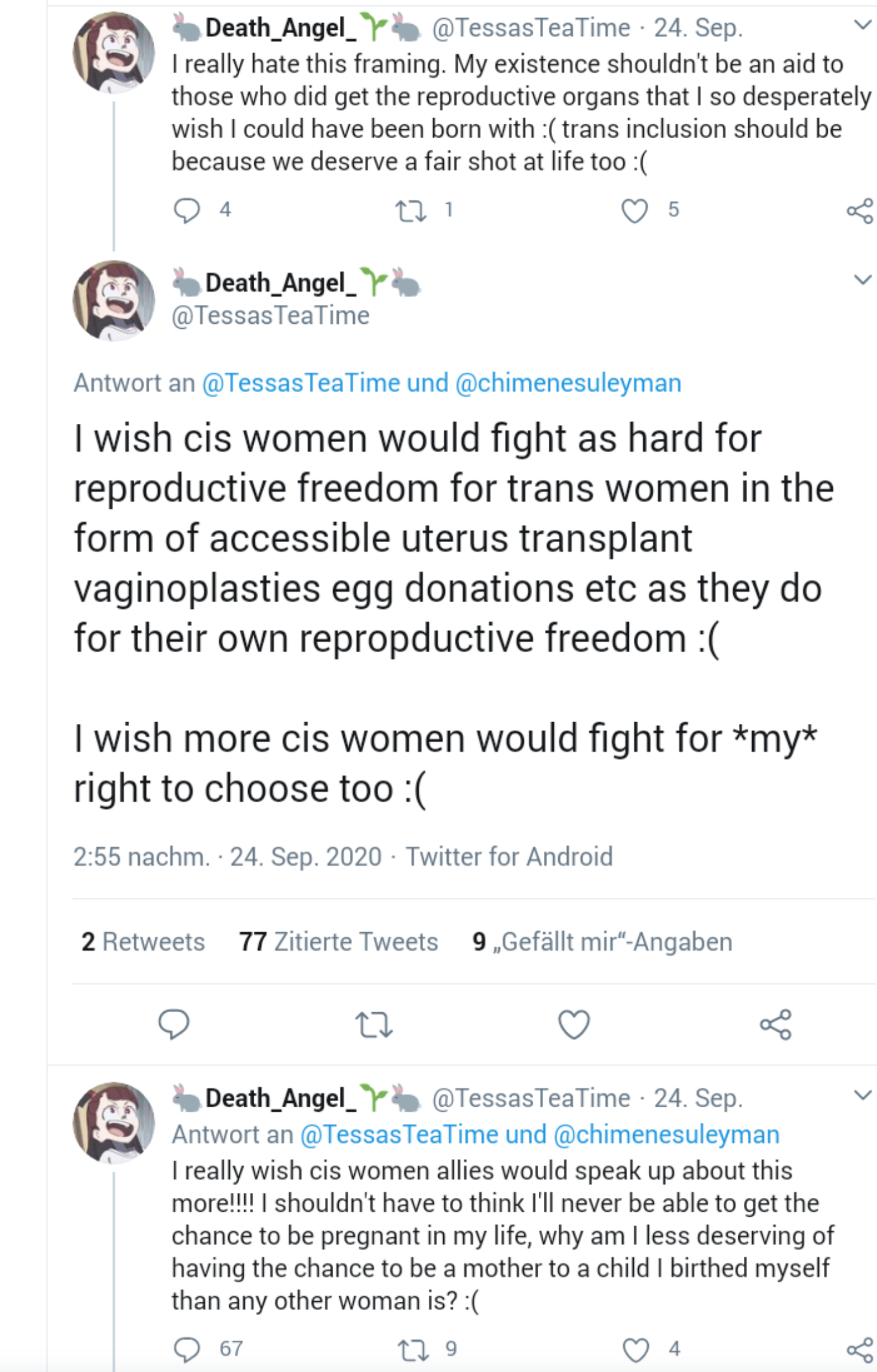Reply to the first tweet with 4 replies
The height and width of the screenshot is (1372, 877).
[186, 210]
